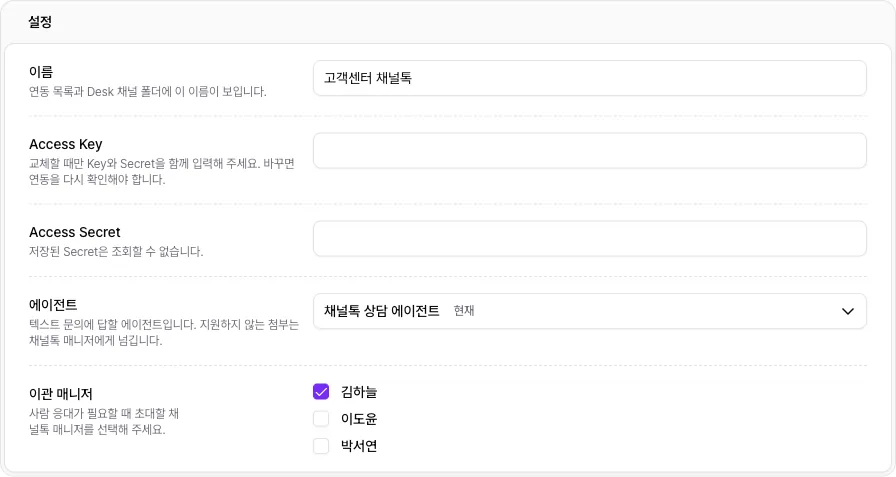The height and width of the screenshot is (477, 896).
Task: Click the Access Secret label
Action: click(75, 233)
